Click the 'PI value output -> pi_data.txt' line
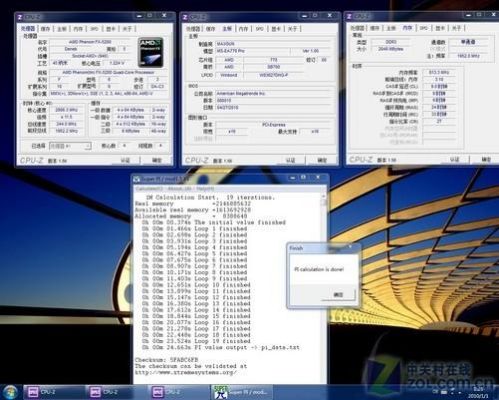 click(x=221, y=347)
